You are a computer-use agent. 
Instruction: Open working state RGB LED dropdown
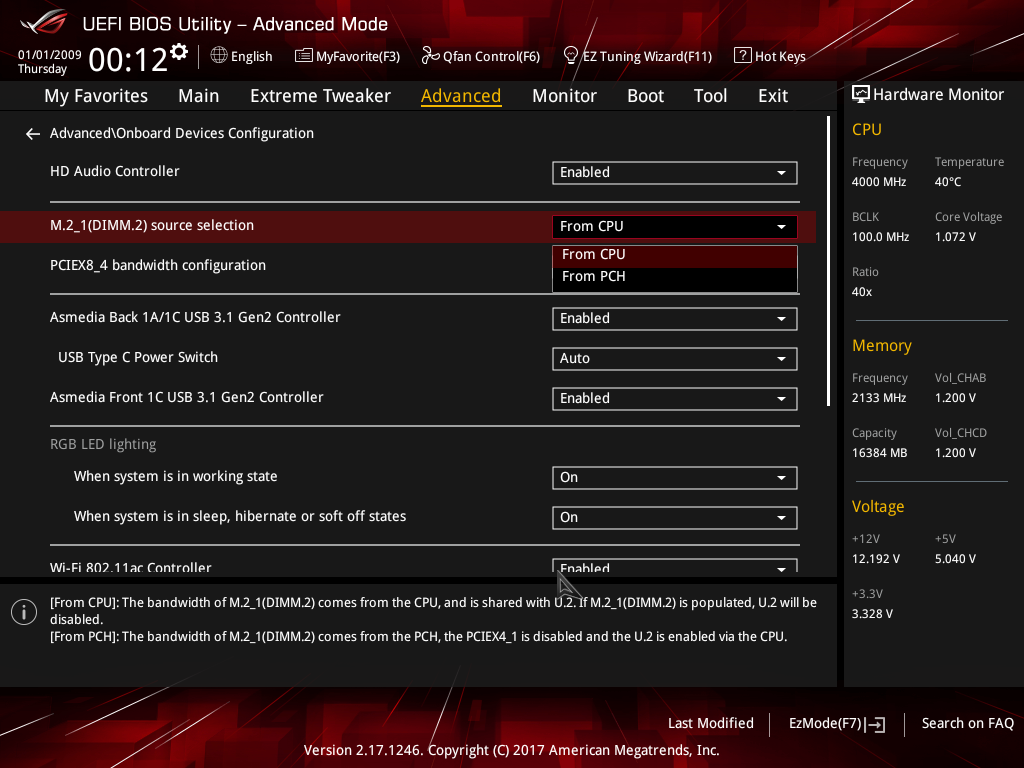coord(675,477)
